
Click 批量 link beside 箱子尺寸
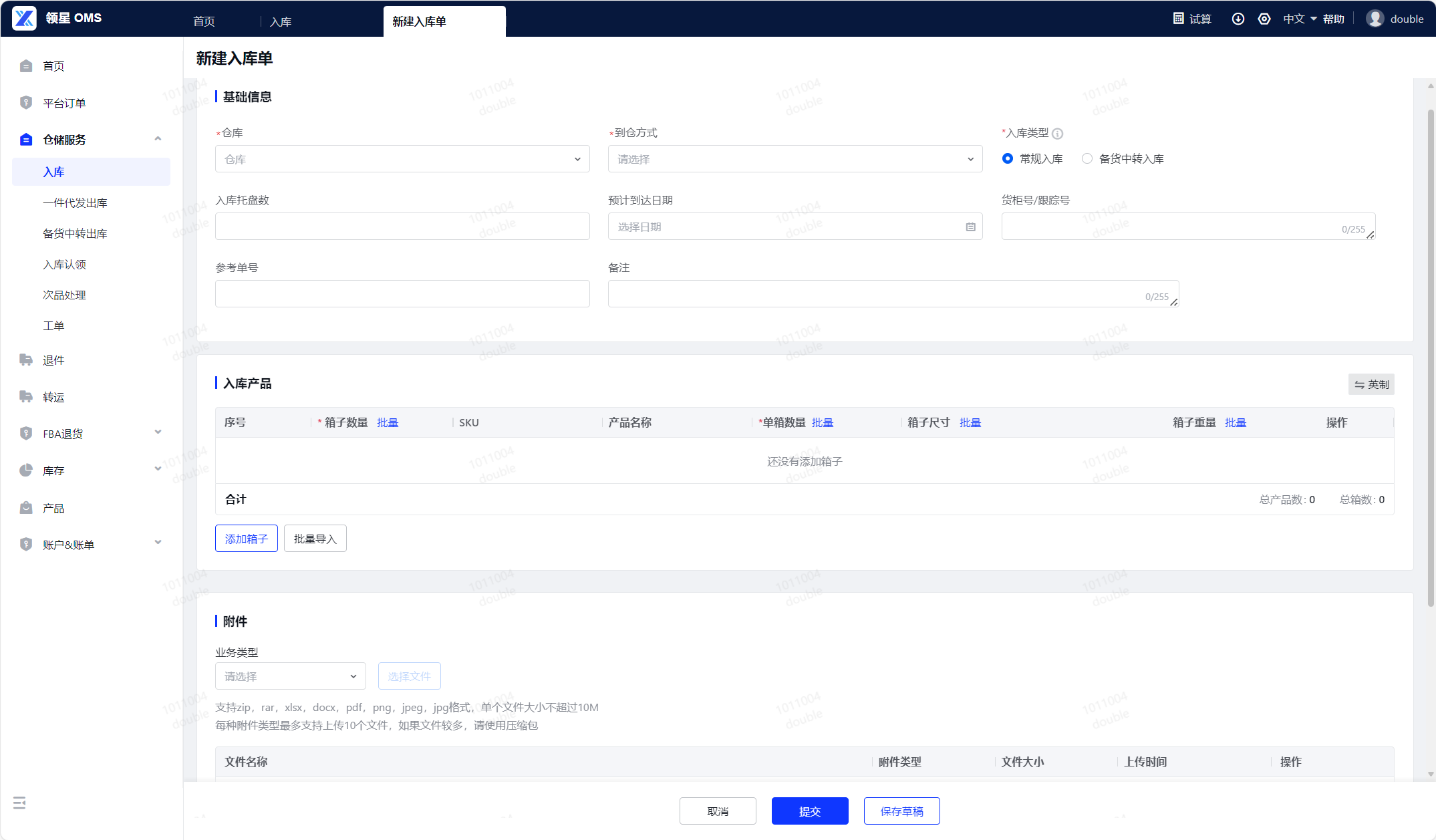click(970, 422)
